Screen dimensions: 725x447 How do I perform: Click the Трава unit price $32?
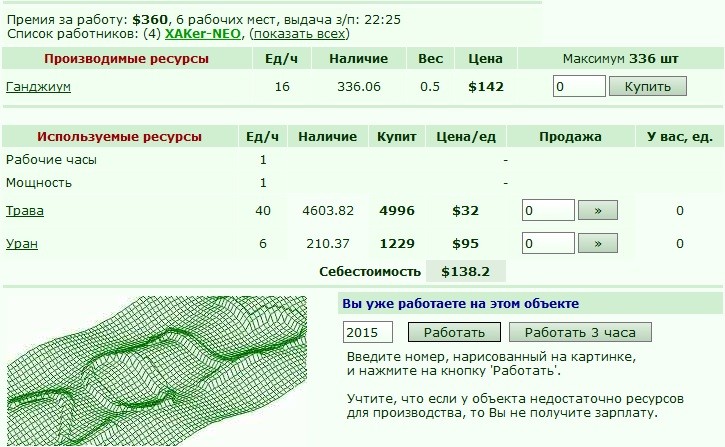coord(465,211)
